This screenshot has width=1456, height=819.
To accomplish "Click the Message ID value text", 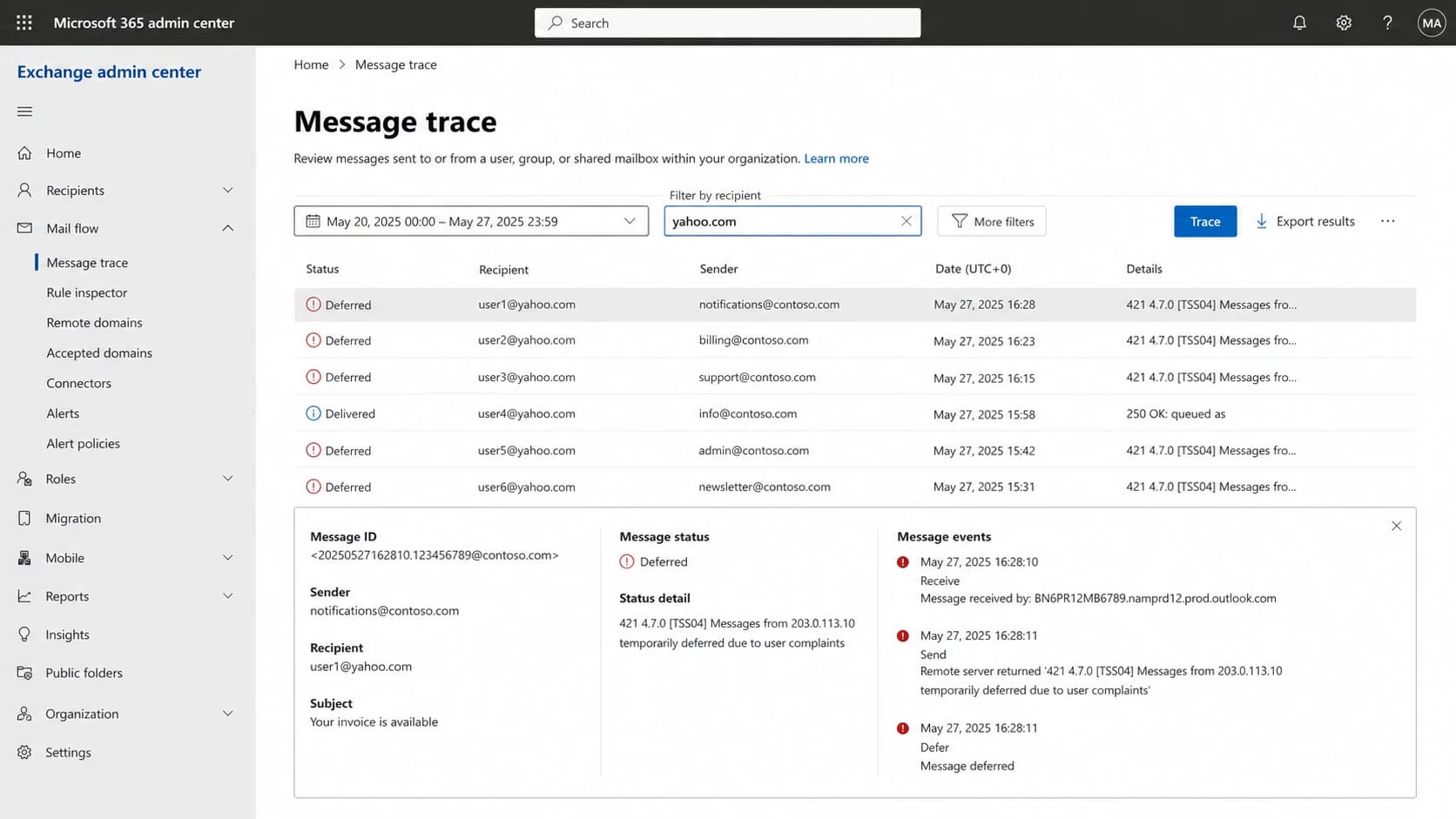I will point(435,555).
